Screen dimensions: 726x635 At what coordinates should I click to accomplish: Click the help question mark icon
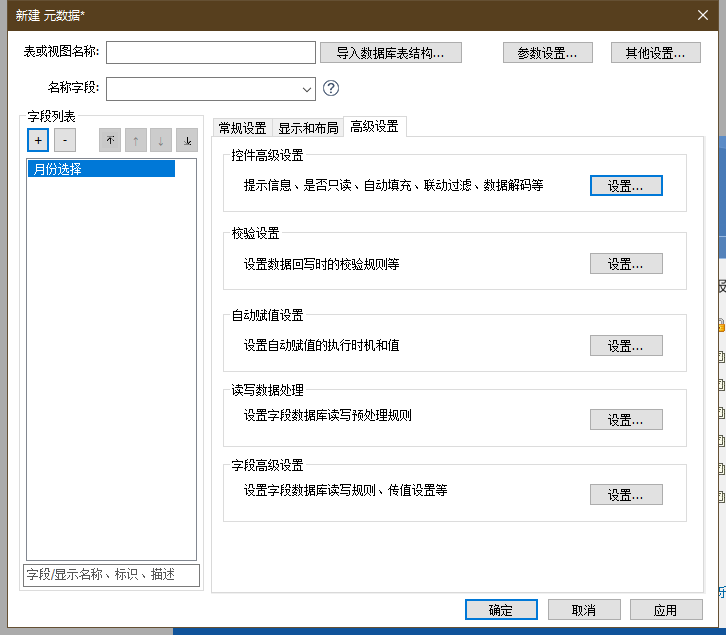pos(331,89)
